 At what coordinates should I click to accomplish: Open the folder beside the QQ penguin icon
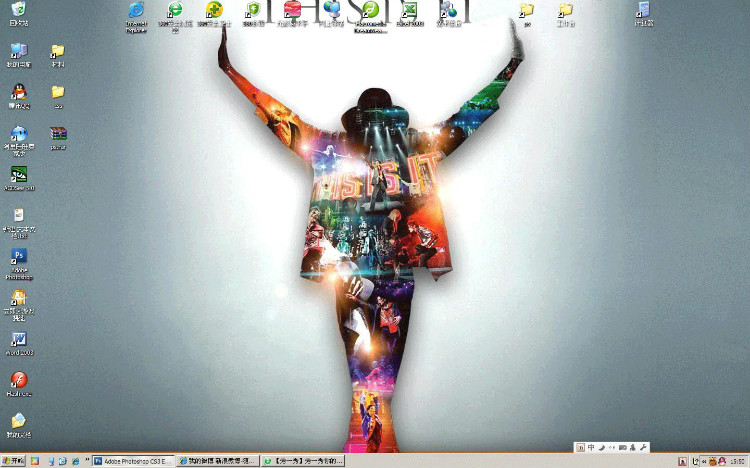pyautogui.click(x=58, y=96)
